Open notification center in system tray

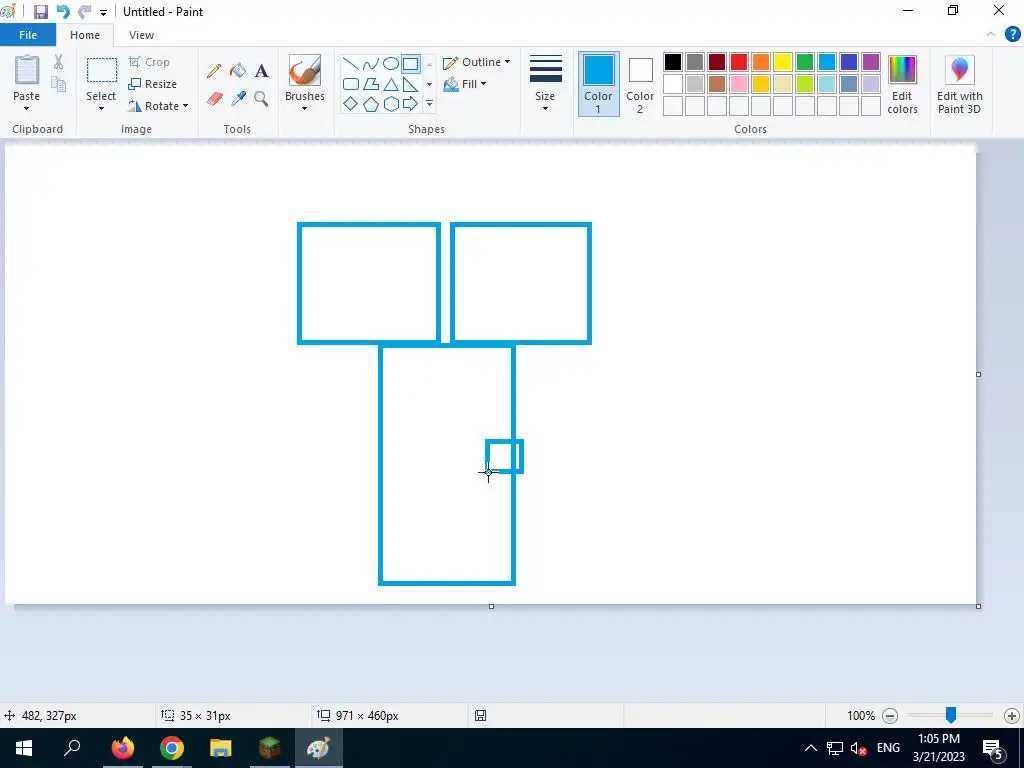click(992, 748)
